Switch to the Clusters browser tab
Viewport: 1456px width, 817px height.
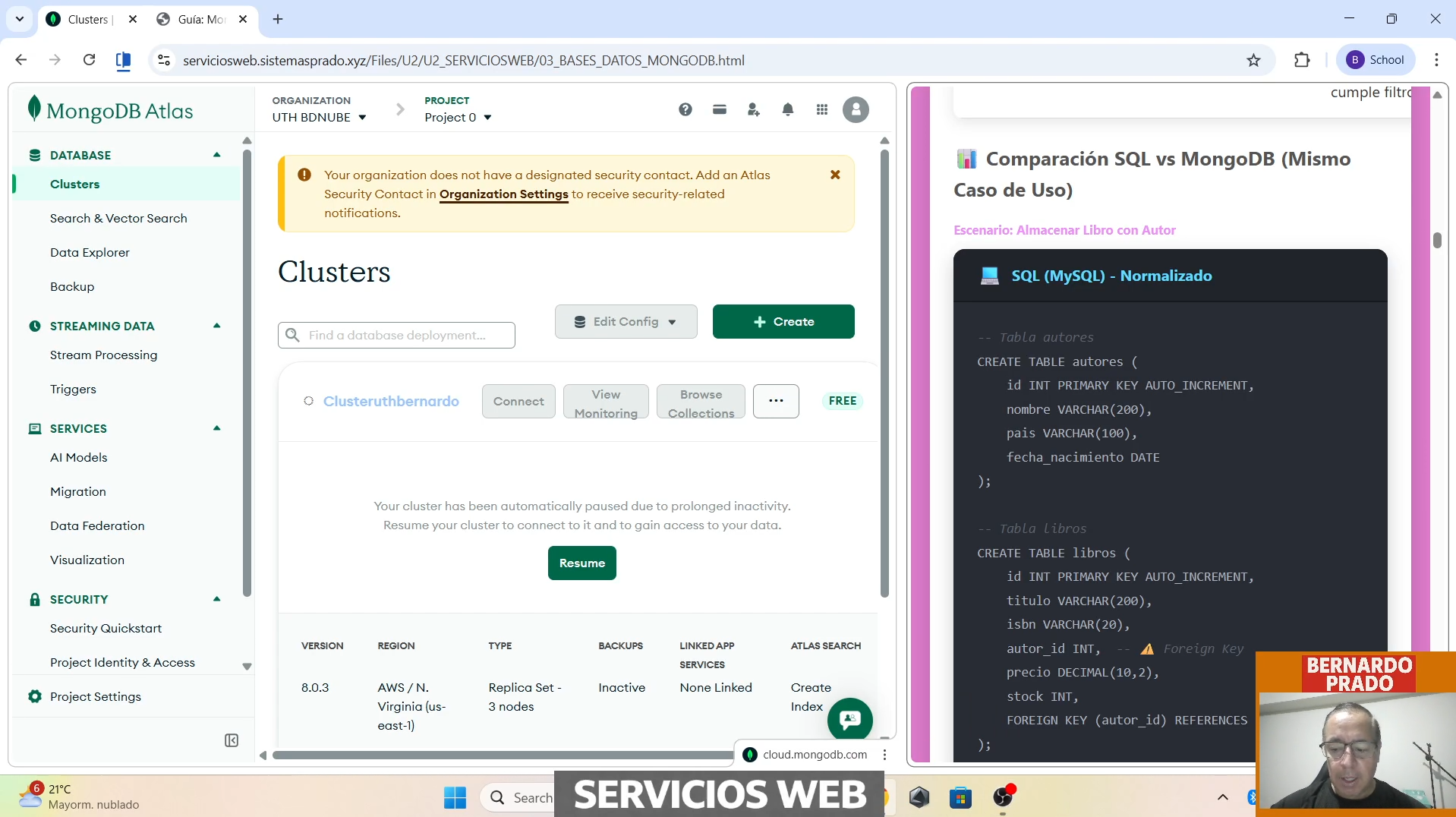(86, 19)
